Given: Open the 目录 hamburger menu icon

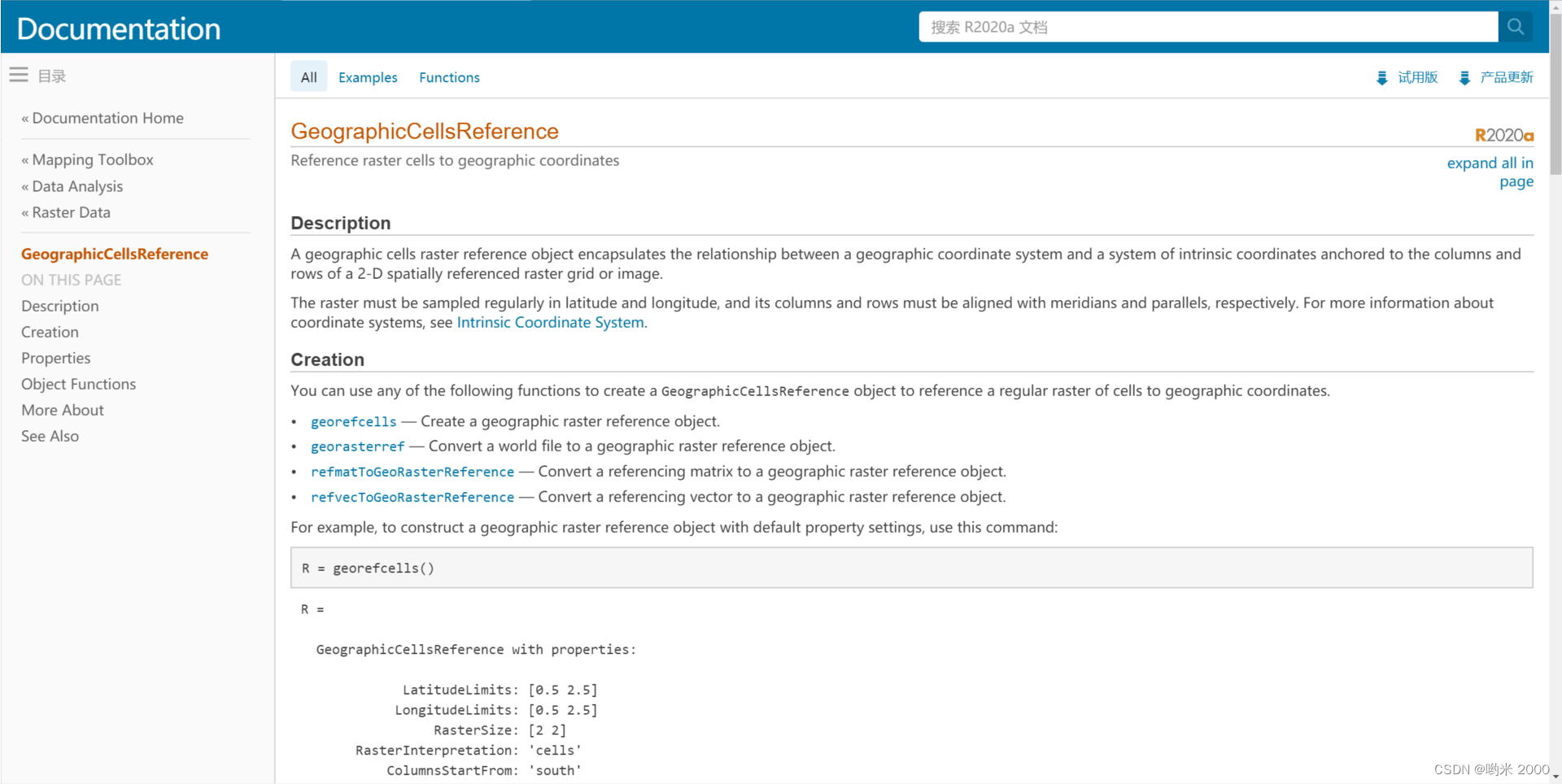Looking at the screenshot, I should [19, 73].
